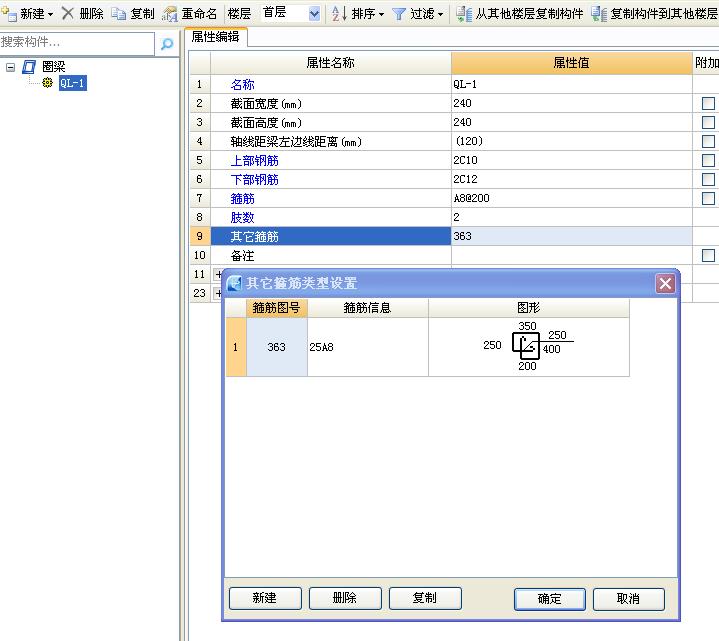This screenshot has width=719, height=641.
Task: Toggle the checkbox for 备注
Action: tap(708, 255)
